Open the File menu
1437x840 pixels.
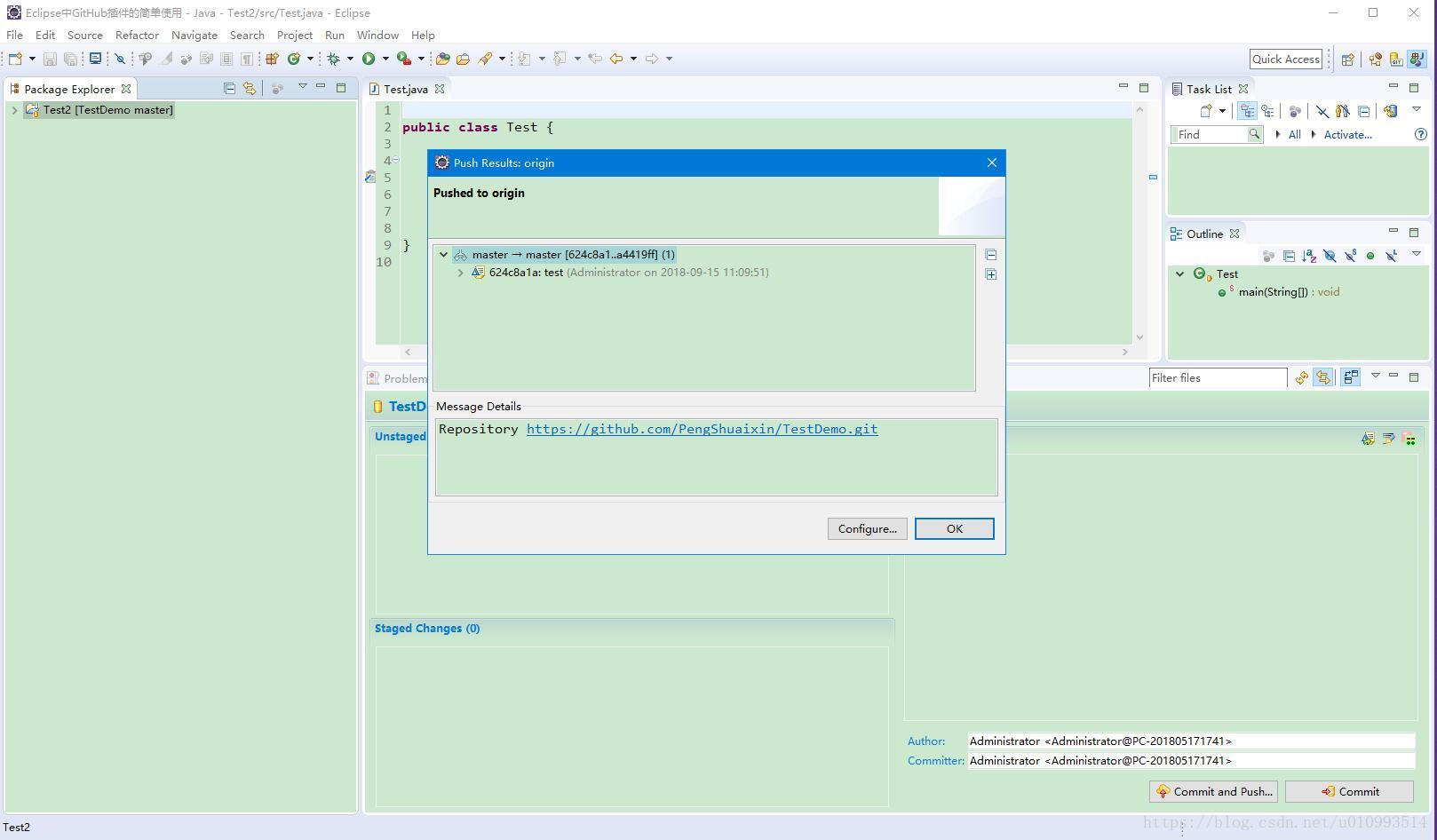pos(15,36)
